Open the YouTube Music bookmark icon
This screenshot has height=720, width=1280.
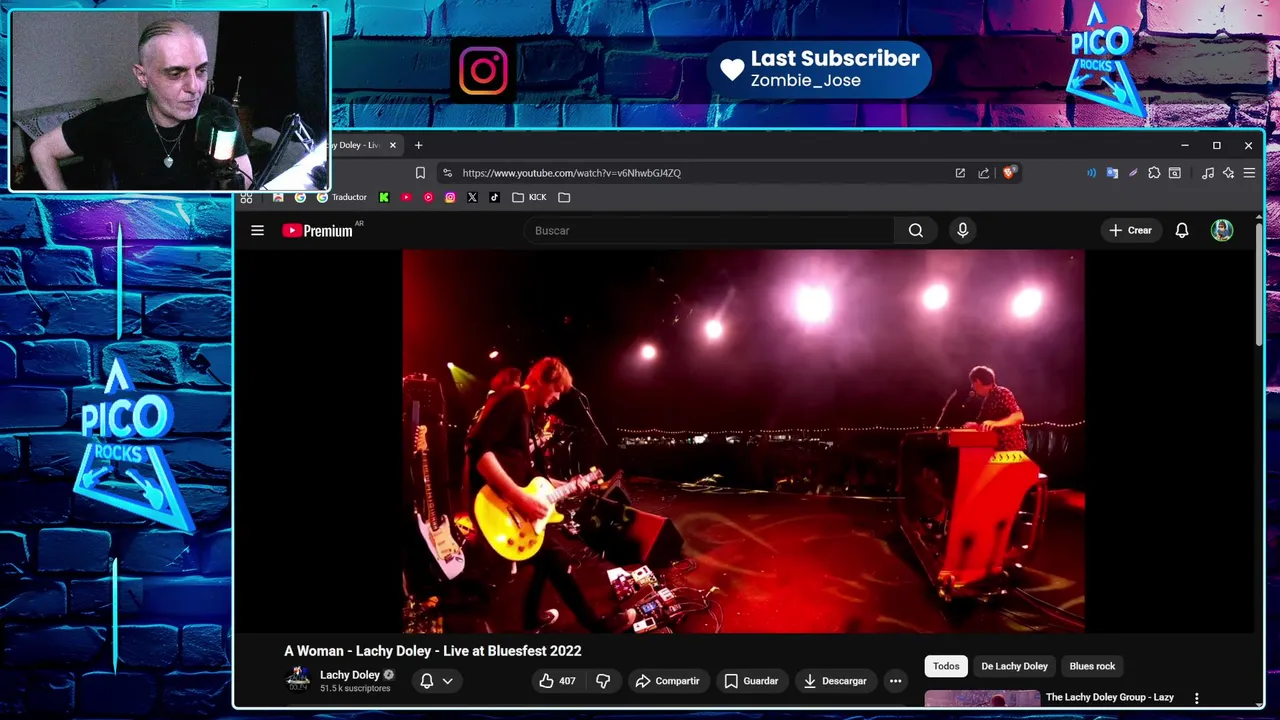click(428, 197)
